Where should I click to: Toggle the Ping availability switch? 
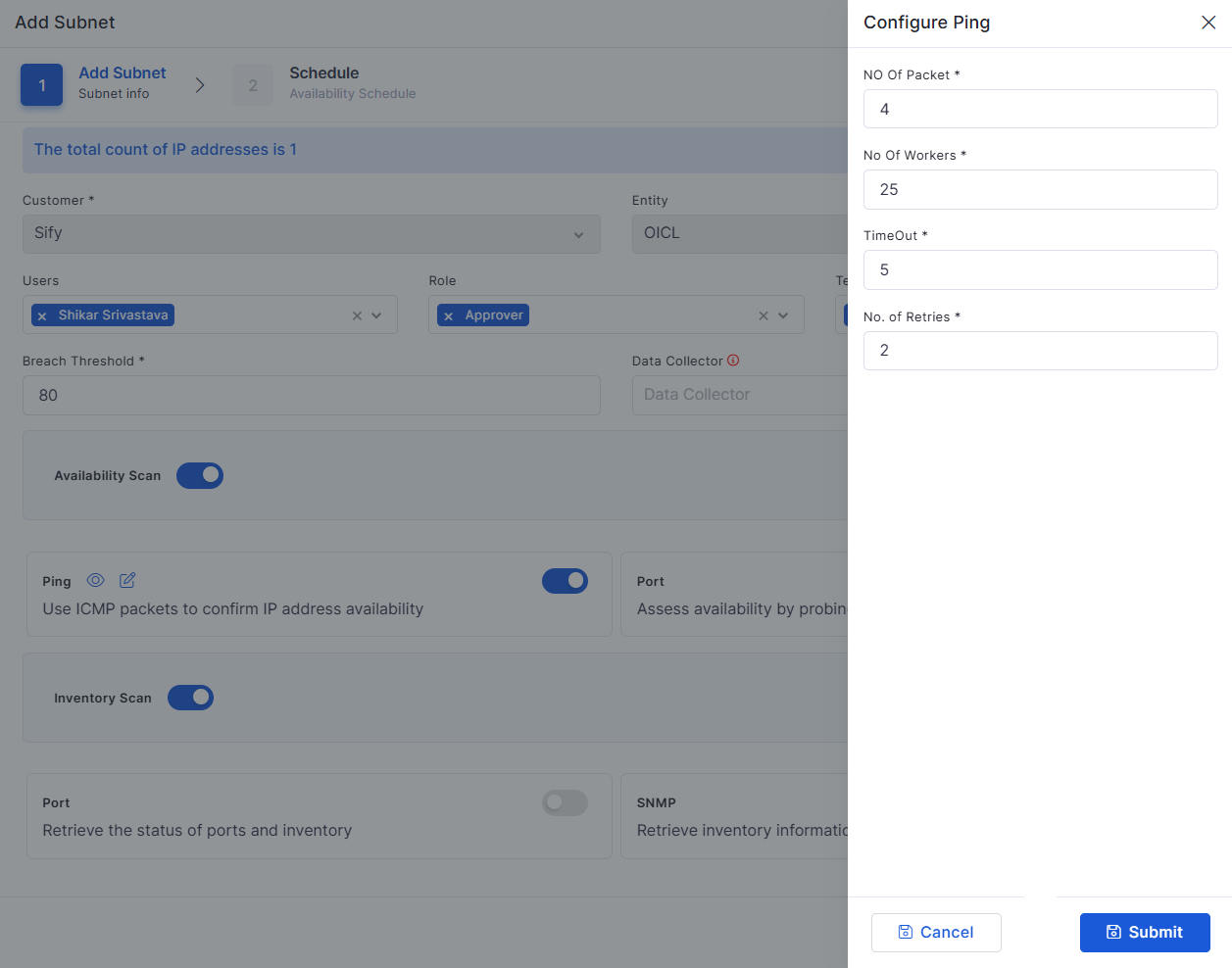pos(566,581)
